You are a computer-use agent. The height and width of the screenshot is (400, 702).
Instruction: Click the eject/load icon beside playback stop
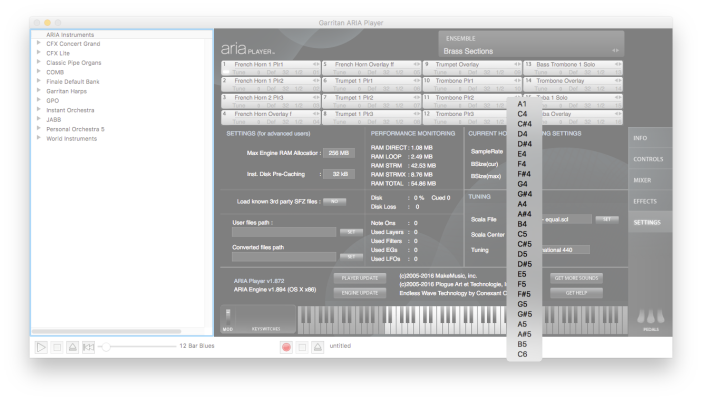click(x=73, y=347)
